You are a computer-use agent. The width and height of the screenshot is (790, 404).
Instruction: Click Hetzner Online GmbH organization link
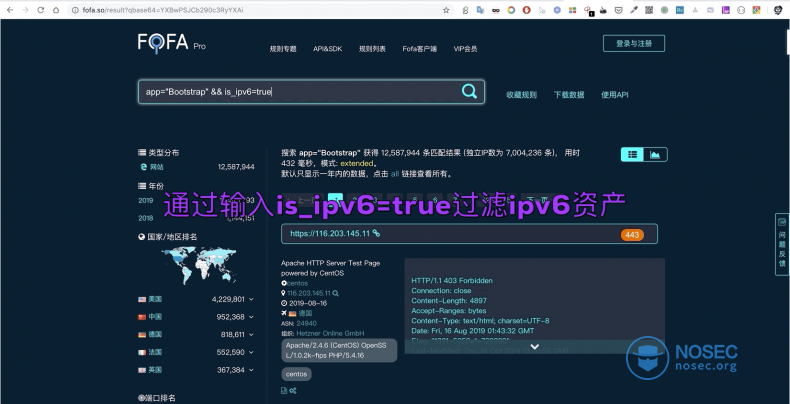(330, 333)
